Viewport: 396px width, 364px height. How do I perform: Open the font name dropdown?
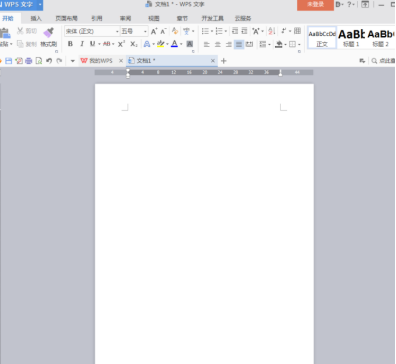point(117,31)
